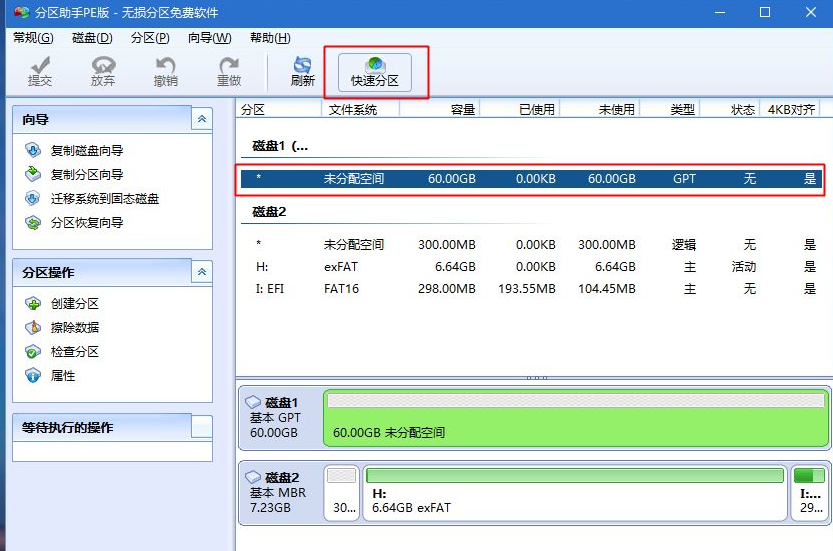The width and height of the screenshot is (833, 551).
Task: Open the 帮助(H) menu
Action: pyautogui.click(x=270, y=38)
